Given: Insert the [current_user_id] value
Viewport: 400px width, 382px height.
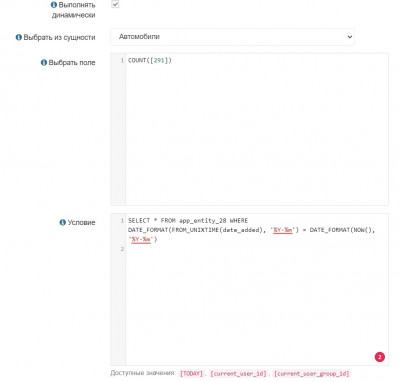Looking at the screenshot, I should (x=238, y=374).
